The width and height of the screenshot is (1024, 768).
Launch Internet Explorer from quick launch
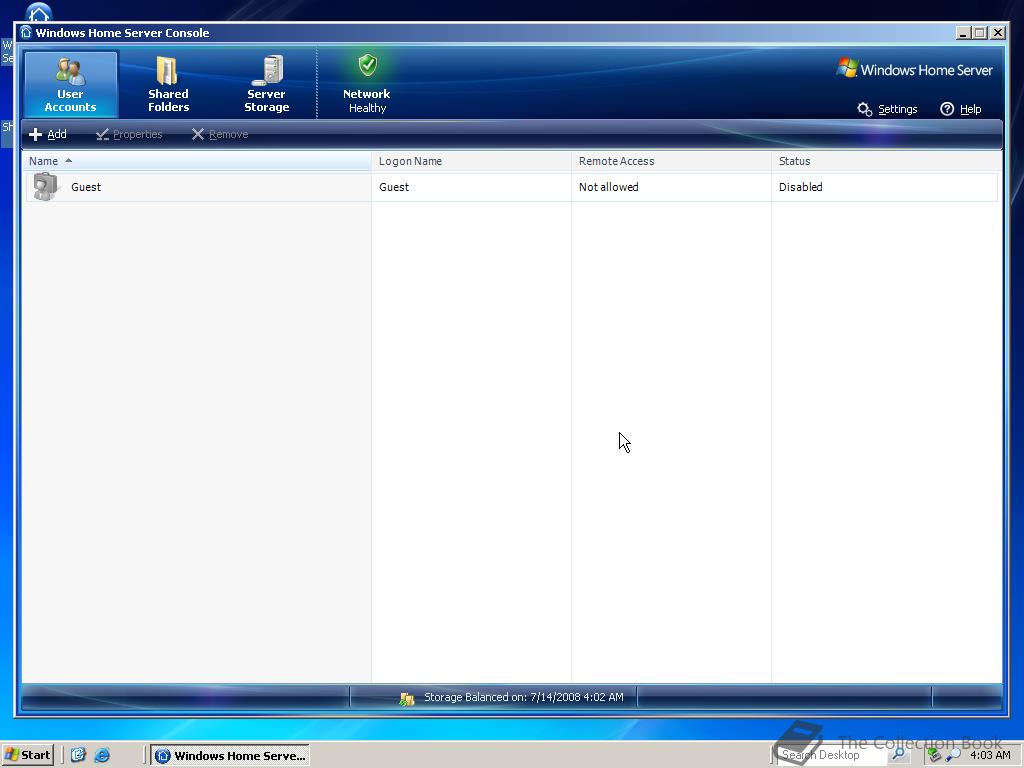click(x=102, y=755)
